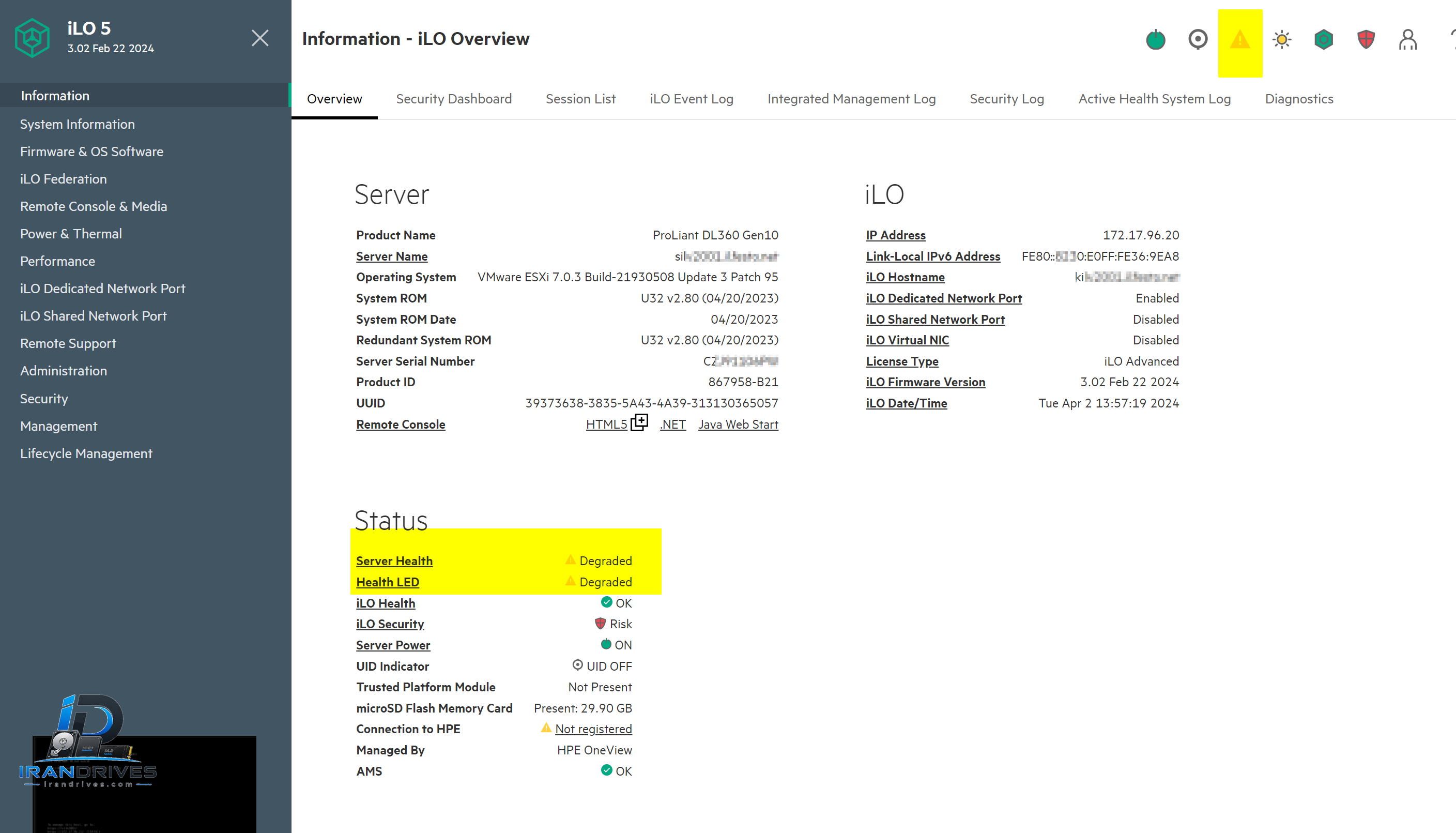Open Lifecycle Management in sidebar

tap(86, 453)
